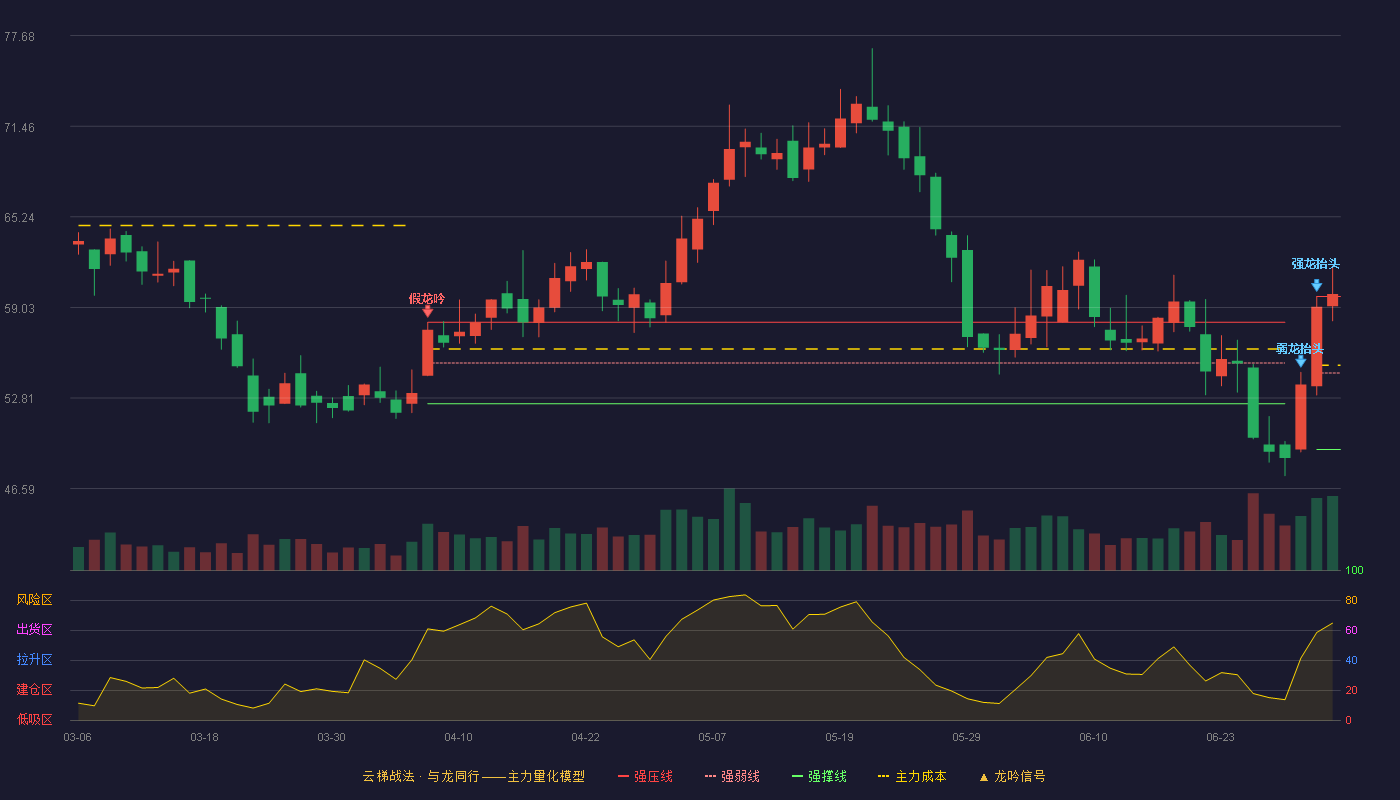Click the 59.03 price axis label

coord(19,308)
